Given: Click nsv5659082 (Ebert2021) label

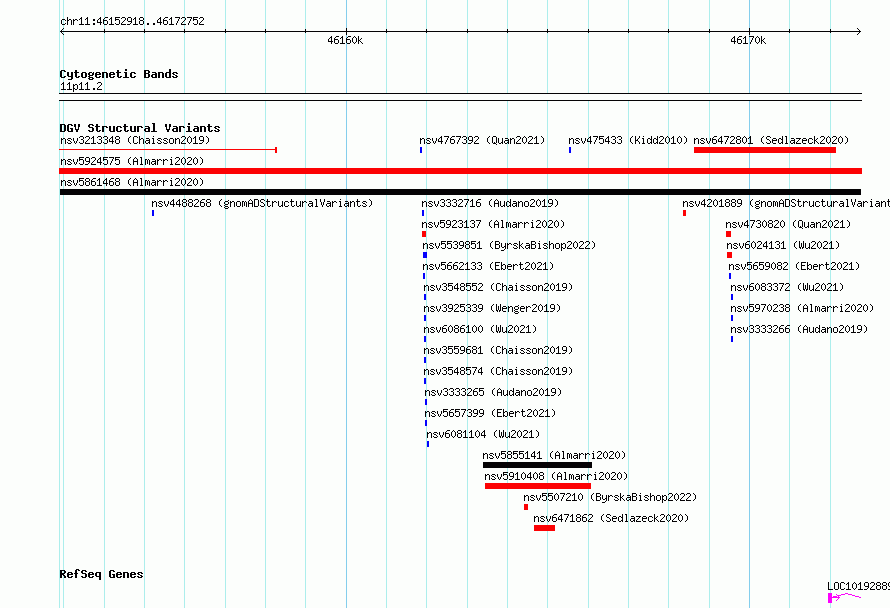Looking at the screenshot, I should (x=794, y=266).
